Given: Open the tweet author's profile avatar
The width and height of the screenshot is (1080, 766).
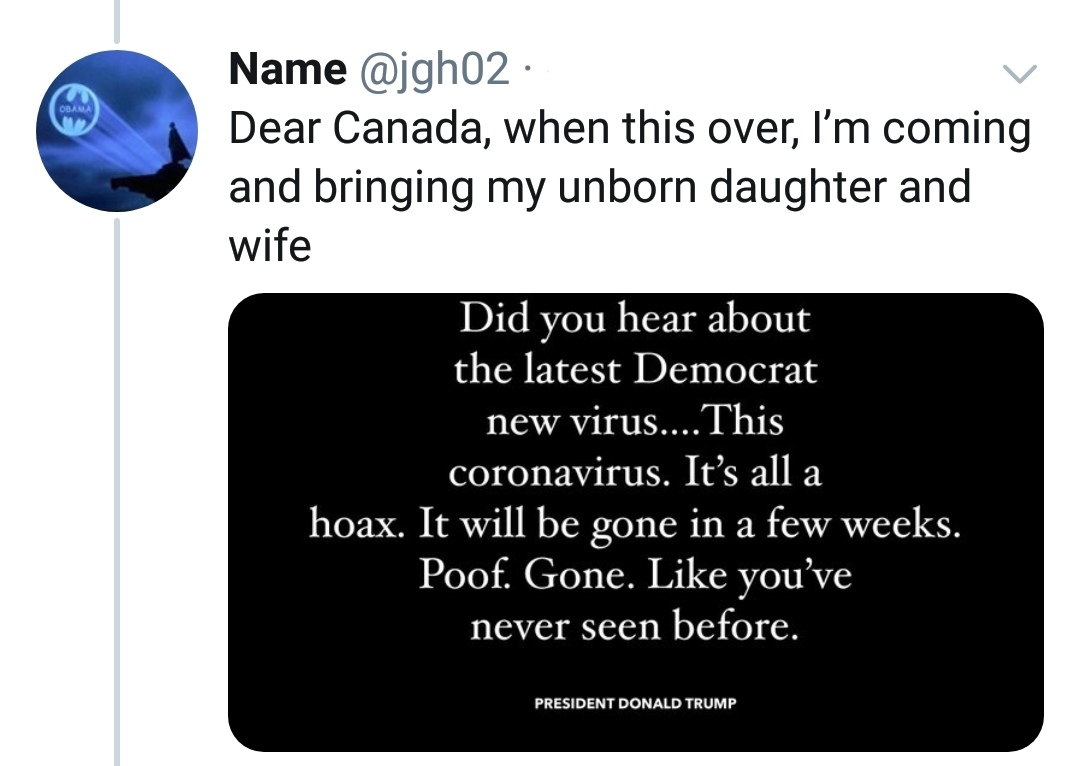Looking at the screenshot, I should [116, 130].
